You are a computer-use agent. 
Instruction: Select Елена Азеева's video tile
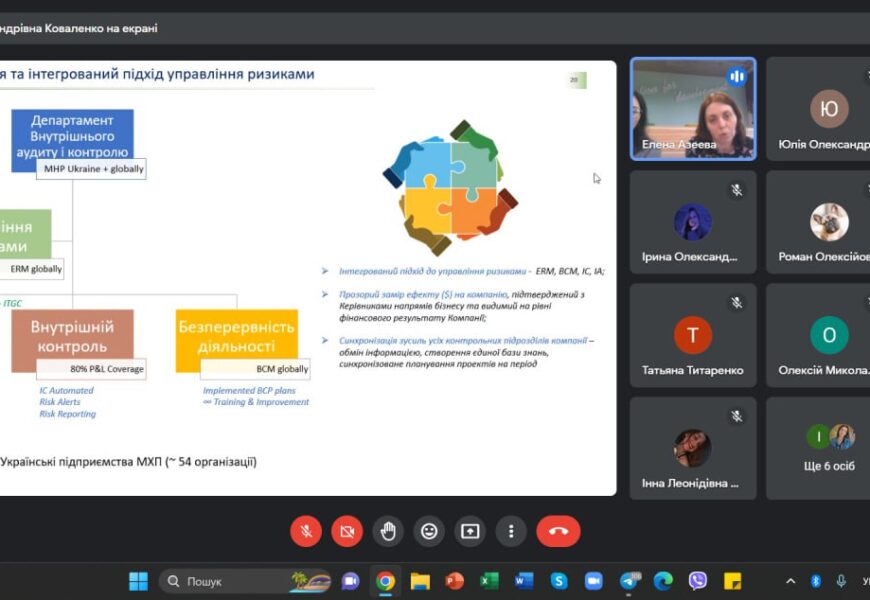tap(693, 109)
